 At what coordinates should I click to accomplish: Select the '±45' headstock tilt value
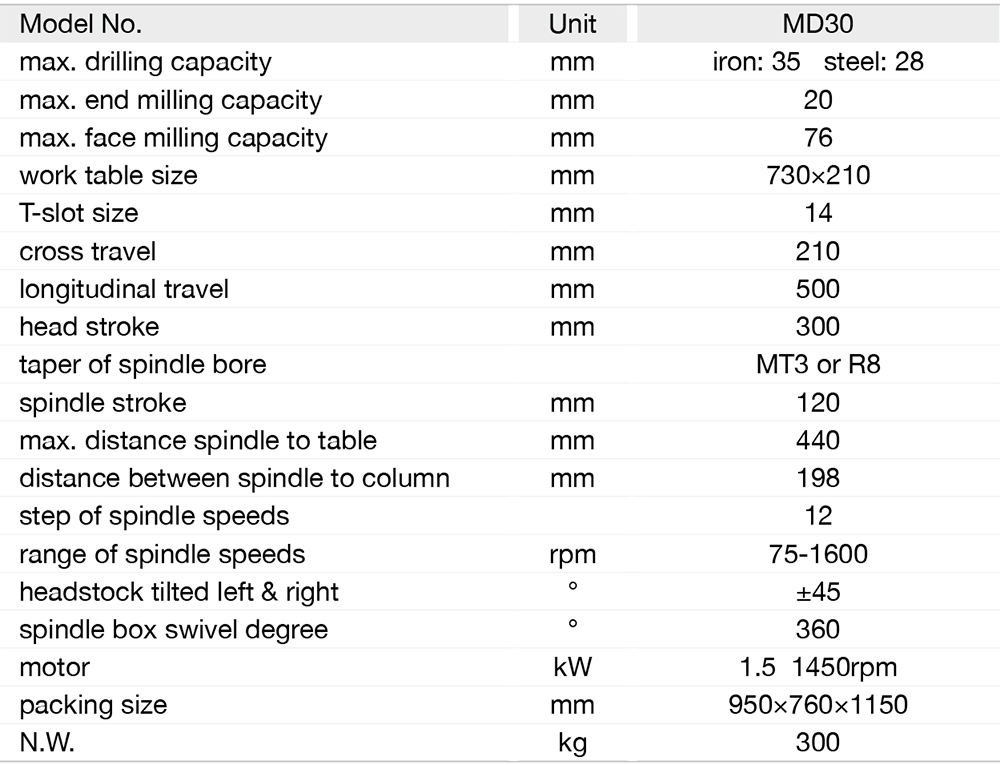(817, 592)
